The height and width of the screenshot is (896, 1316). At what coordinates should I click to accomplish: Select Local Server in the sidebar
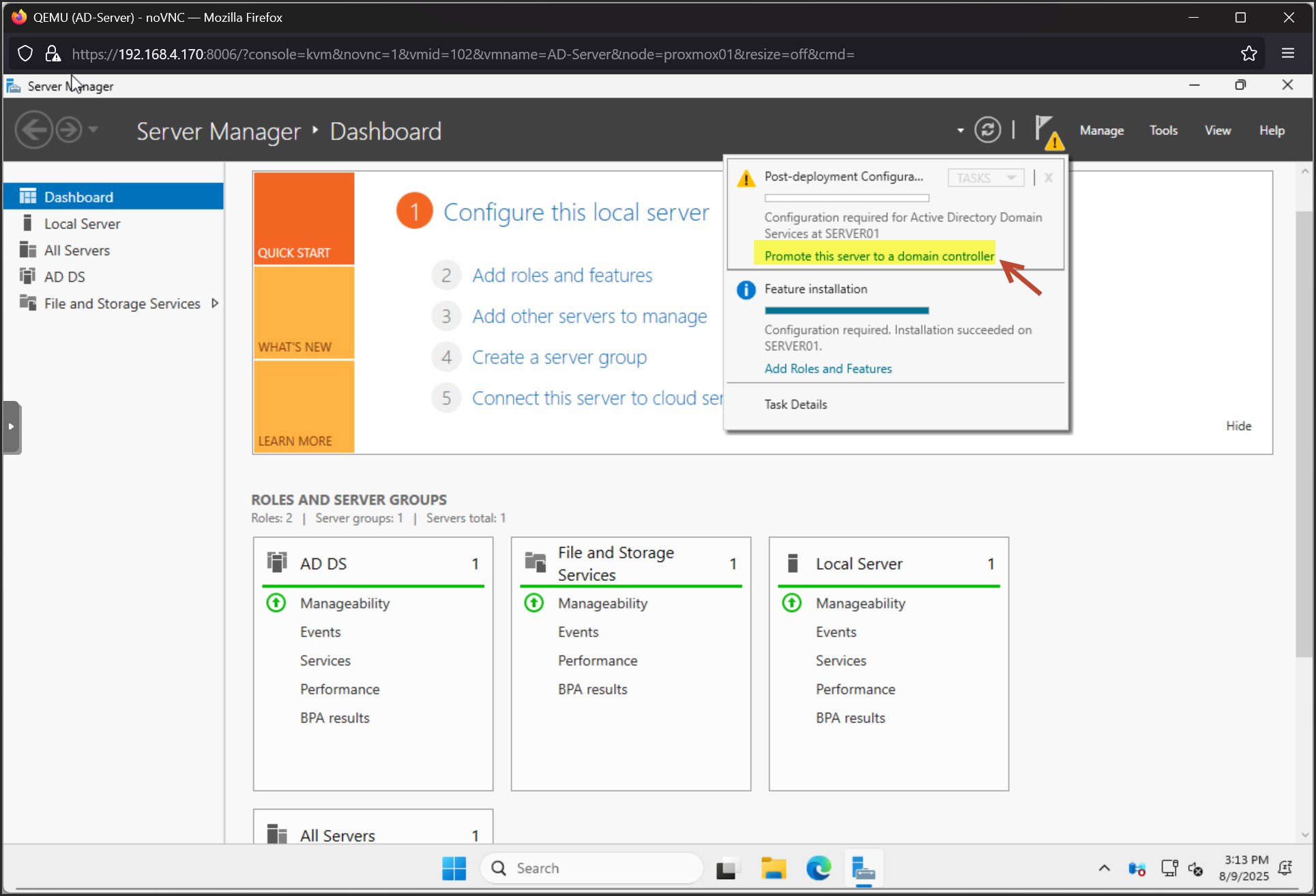pos(82,224)
